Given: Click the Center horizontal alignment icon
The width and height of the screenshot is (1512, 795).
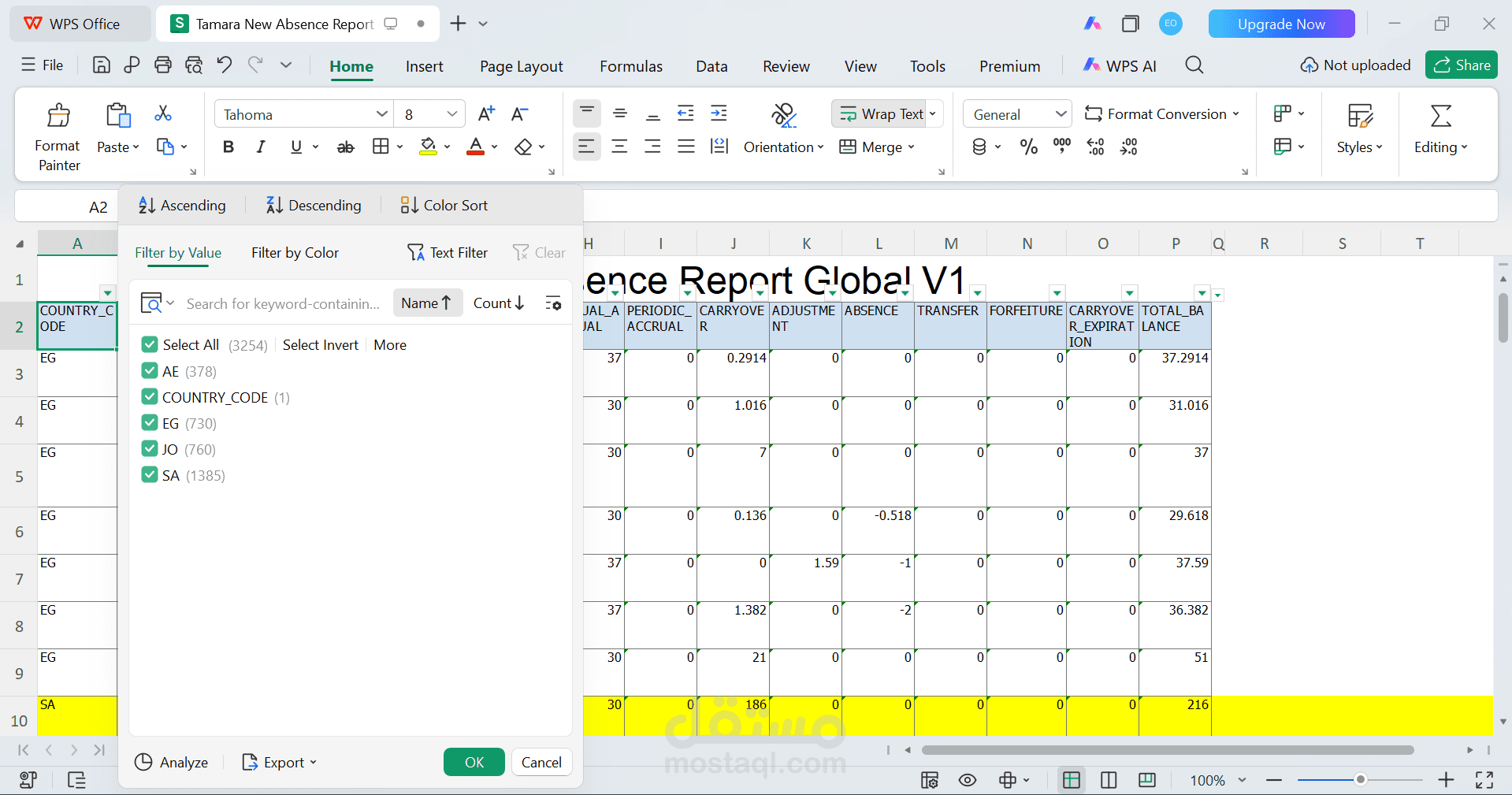Looking at the screenshot, I should [x=620, y=147].
